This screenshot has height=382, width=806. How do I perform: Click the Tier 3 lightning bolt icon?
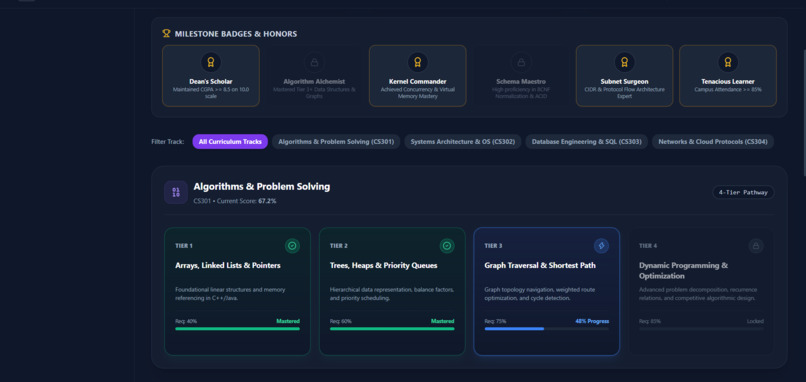pos(601,246)
